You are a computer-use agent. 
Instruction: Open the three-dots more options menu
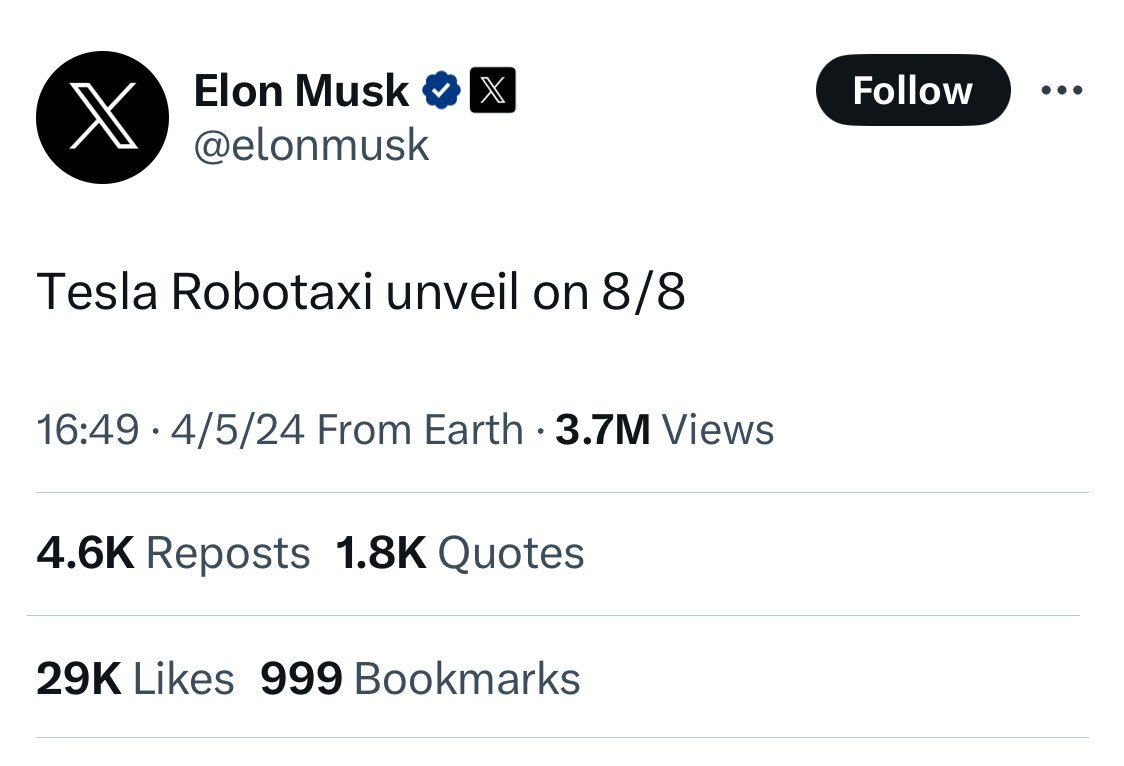point(1061,91)
